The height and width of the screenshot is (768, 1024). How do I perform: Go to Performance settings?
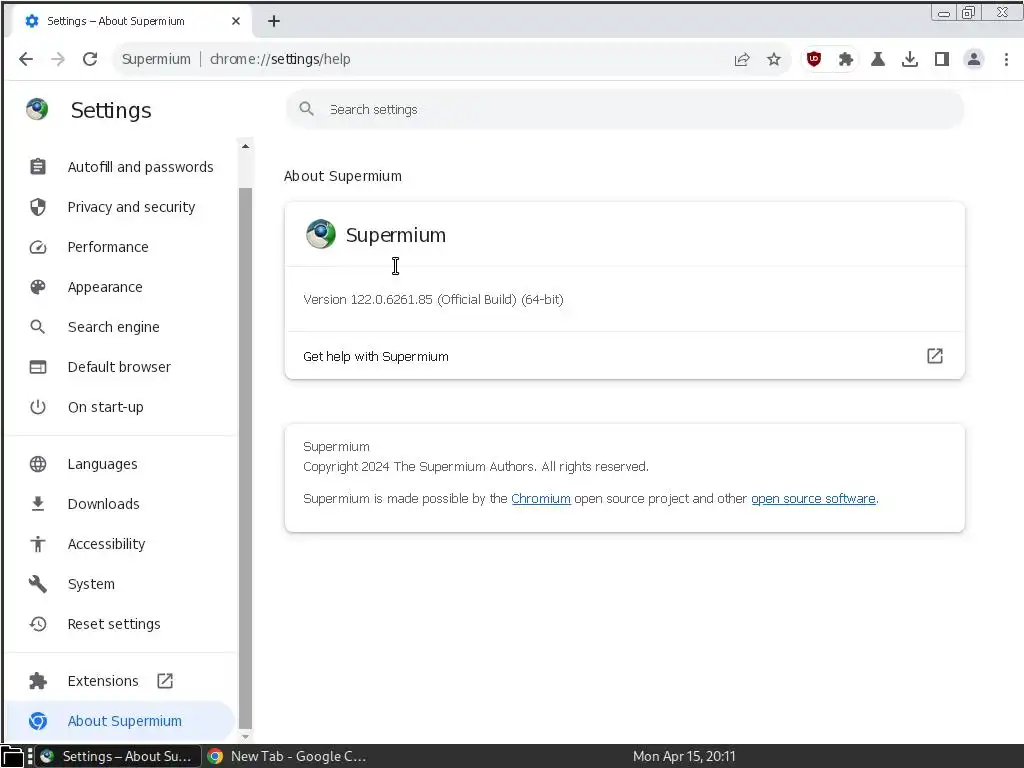coord(121,247)
